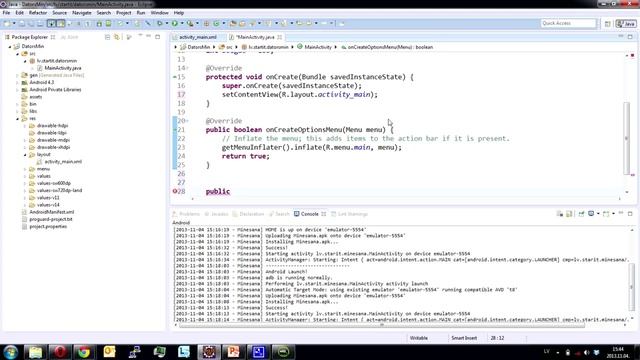Open the Navigate menu
This screenshot has height=360, width=640.
82,13
